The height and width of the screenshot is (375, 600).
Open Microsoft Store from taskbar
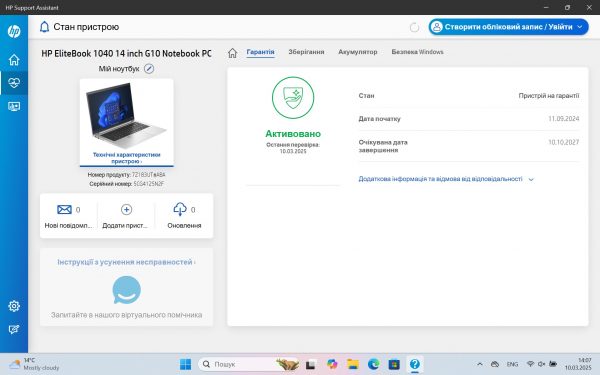tap(394, 364)
